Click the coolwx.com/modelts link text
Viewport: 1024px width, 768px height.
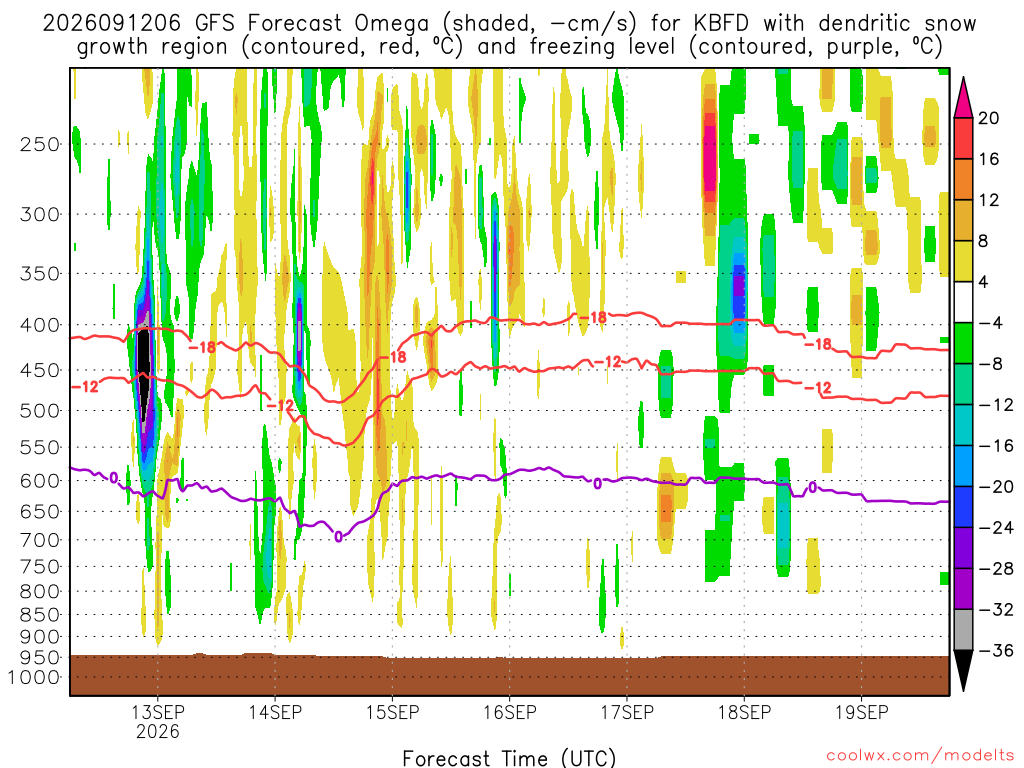[920, 756]
